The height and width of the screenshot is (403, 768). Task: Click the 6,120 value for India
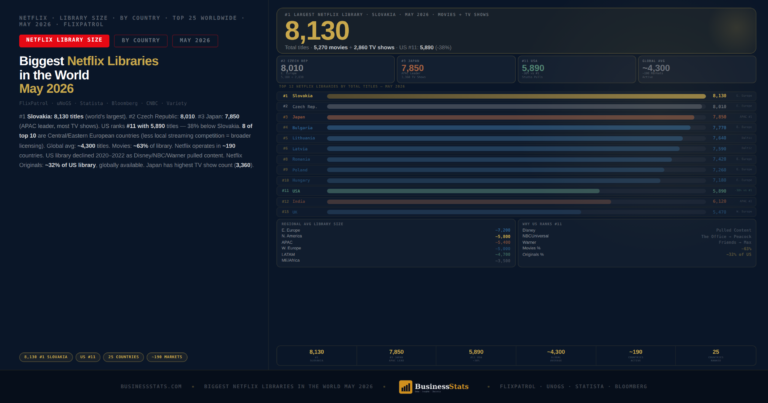point(719,202)
